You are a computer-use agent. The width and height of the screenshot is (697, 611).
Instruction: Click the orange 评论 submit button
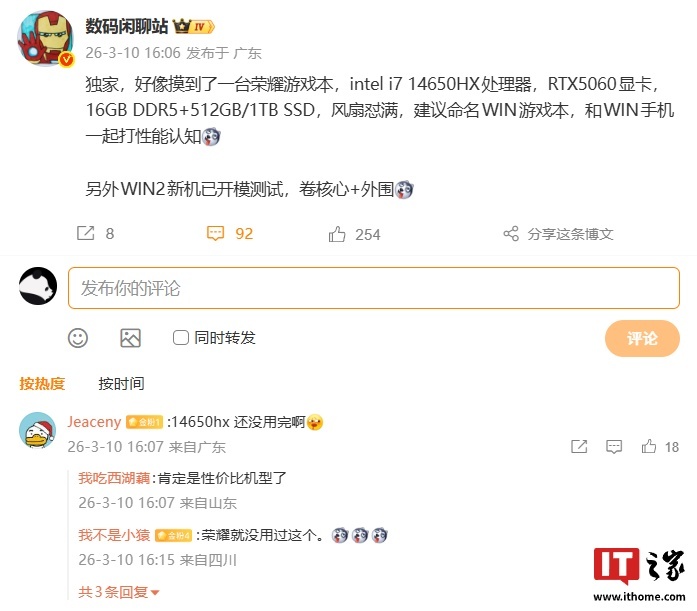point(642,338)
